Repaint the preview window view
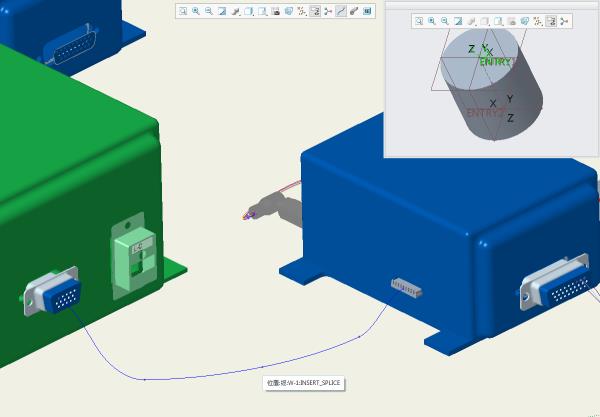This screenshot has width=600, height=417. 458,21
